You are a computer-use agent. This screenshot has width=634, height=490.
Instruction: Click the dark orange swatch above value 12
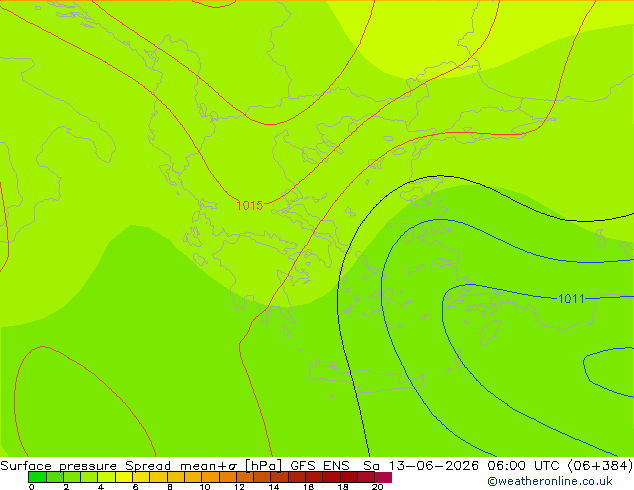point(245,477)
